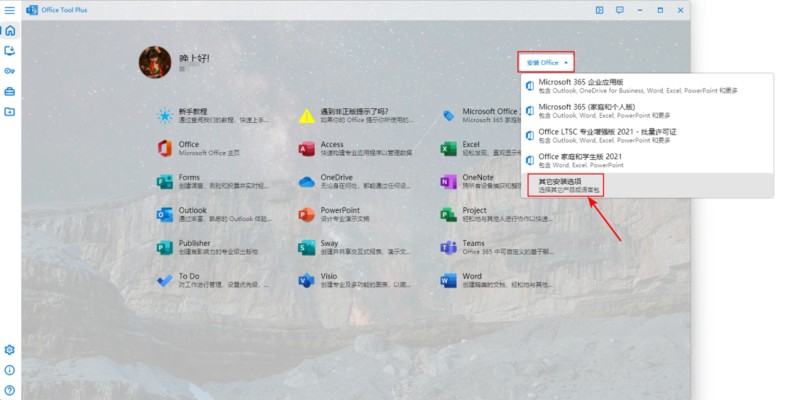Open Settings gear in sidebar
This screenshot has width=785, height=400.
point(10,350)
